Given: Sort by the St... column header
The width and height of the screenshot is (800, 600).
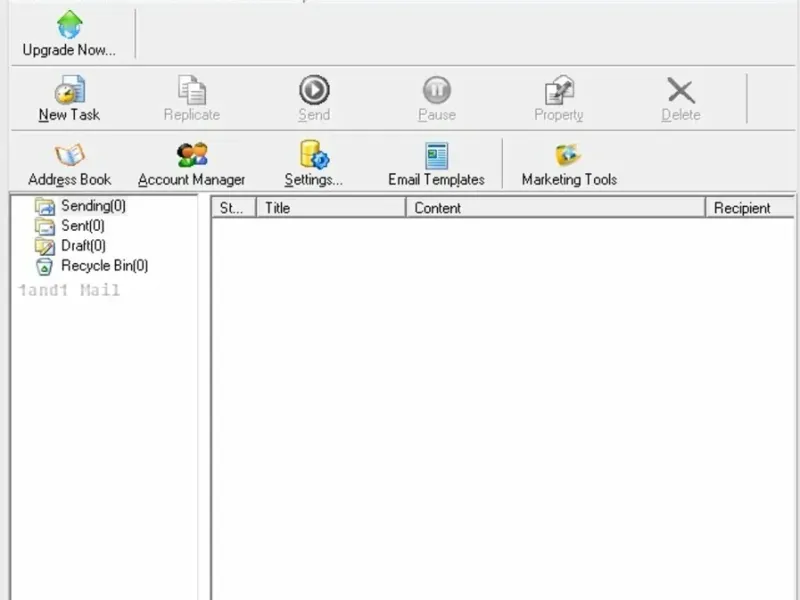Looking at the screenshot, I should click(x=234, y=208).
